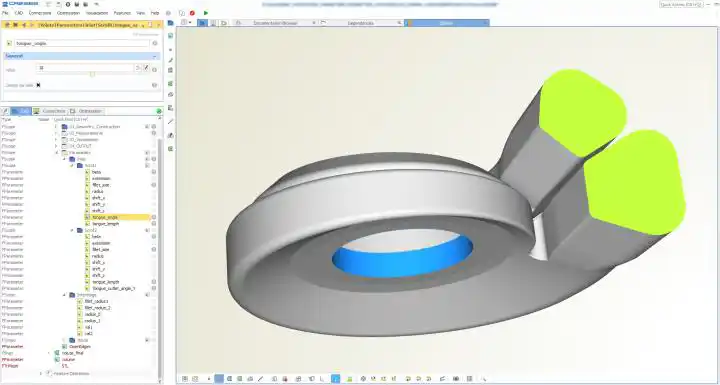Select extension parameter under Scroll1
The width and height of the screenshot is (720, 385).
pos(101,178)
